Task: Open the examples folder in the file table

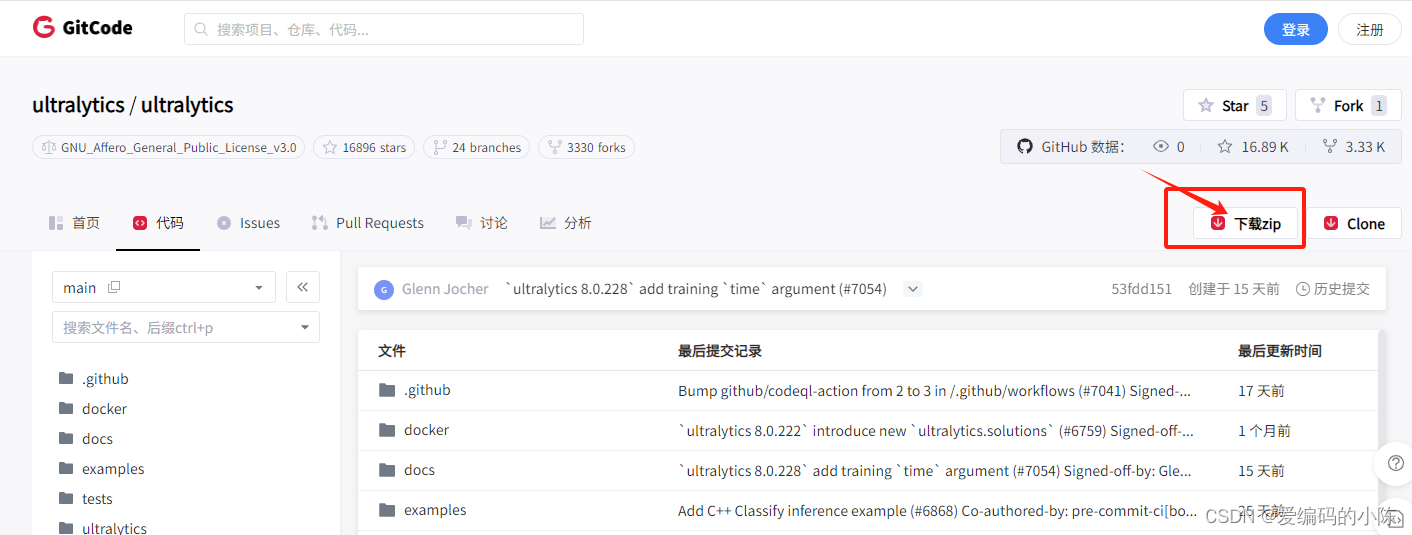Action: (x=435, y=510)
